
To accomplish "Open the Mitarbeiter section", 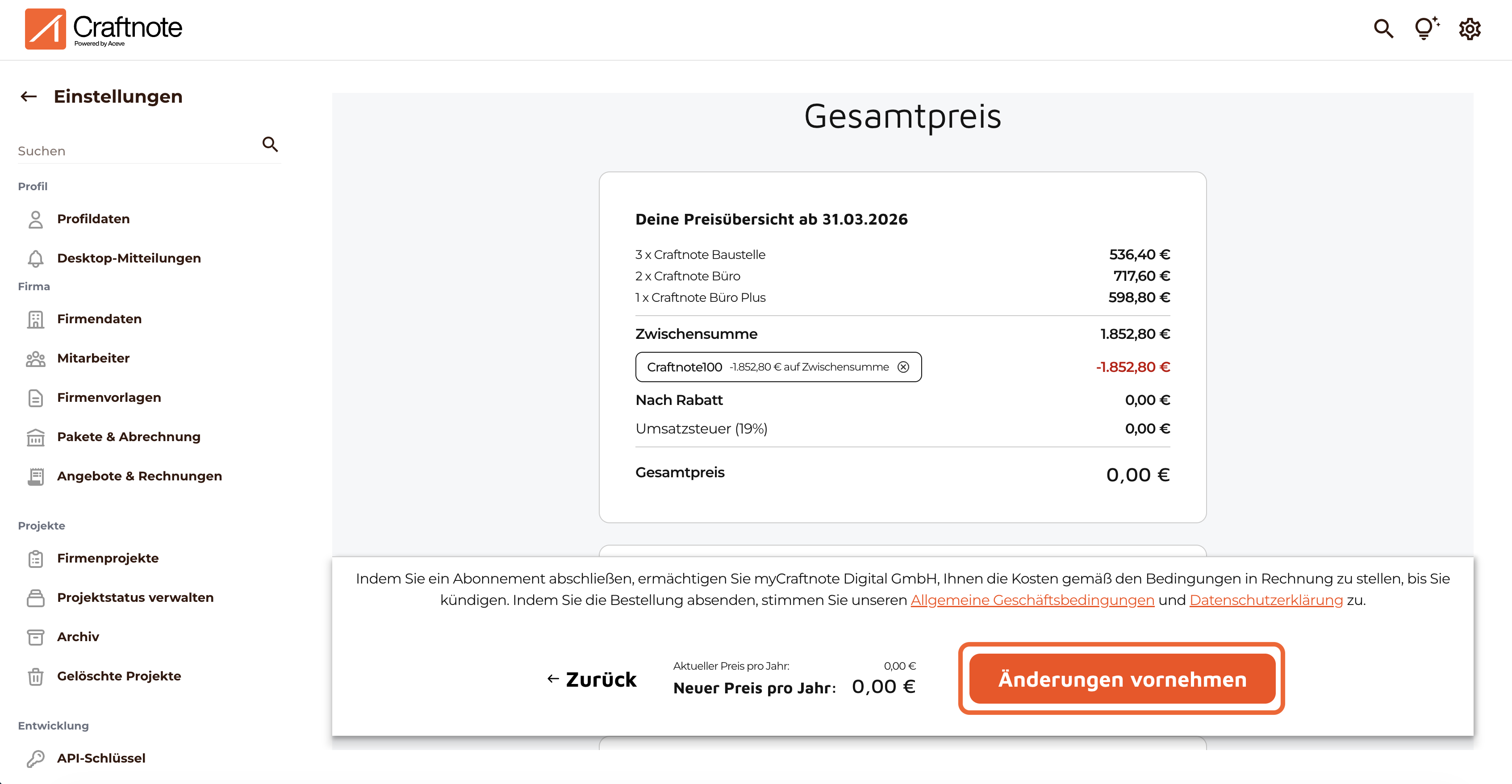I will pos(93,358).
